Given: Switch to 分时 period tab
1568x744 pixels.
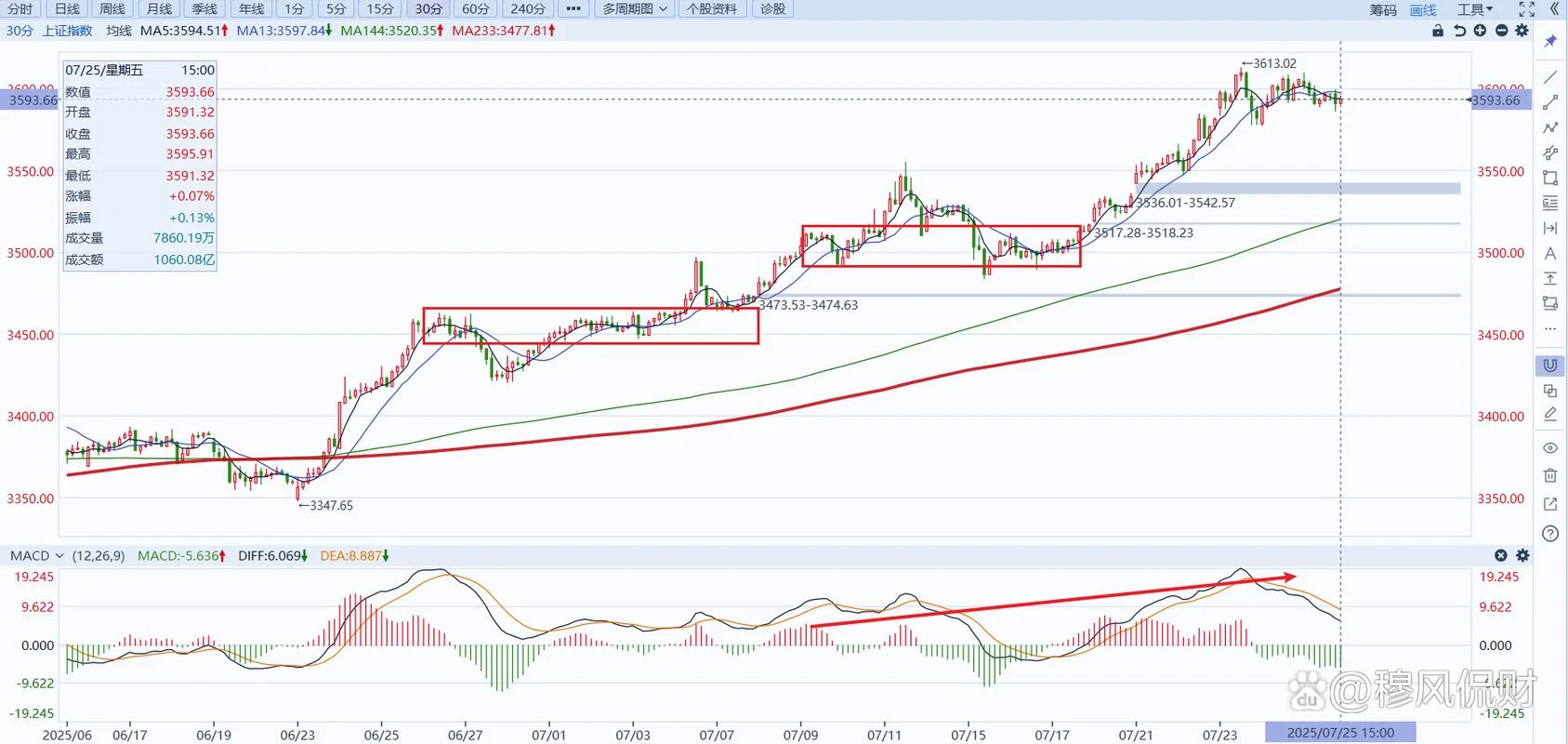Looking at the screenshot, I should [20, 8].
